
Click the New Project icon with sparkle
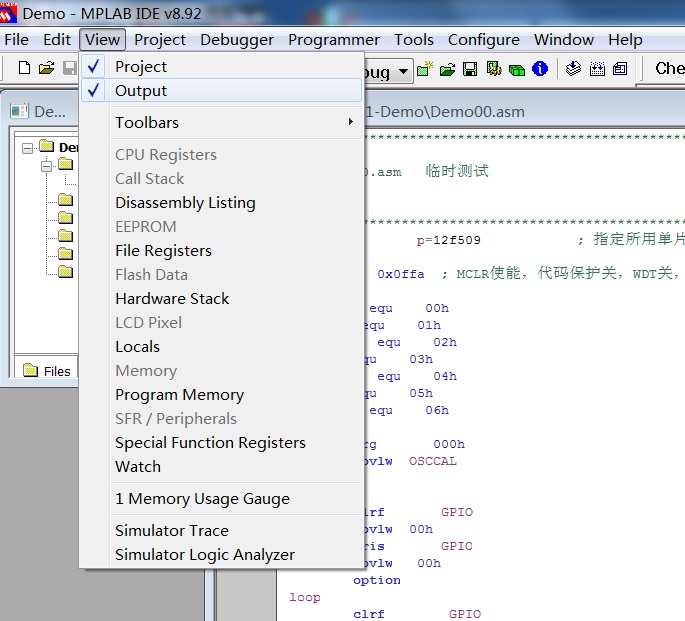[425, 69]
